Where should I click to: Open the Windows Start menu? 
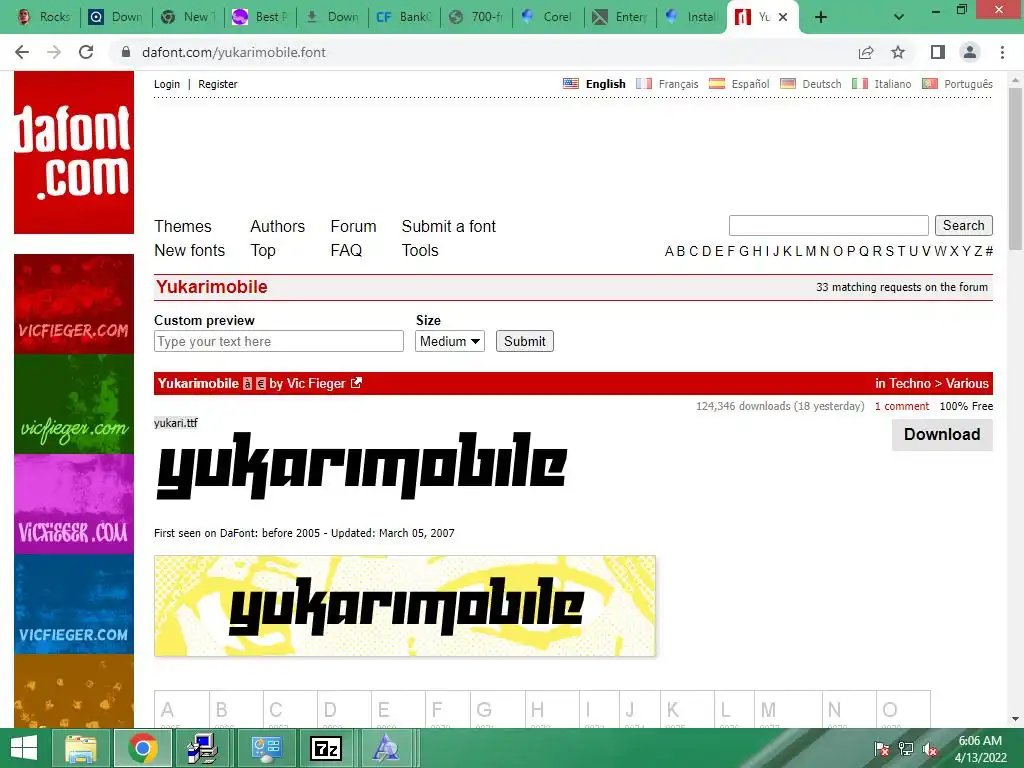(24, 748)
